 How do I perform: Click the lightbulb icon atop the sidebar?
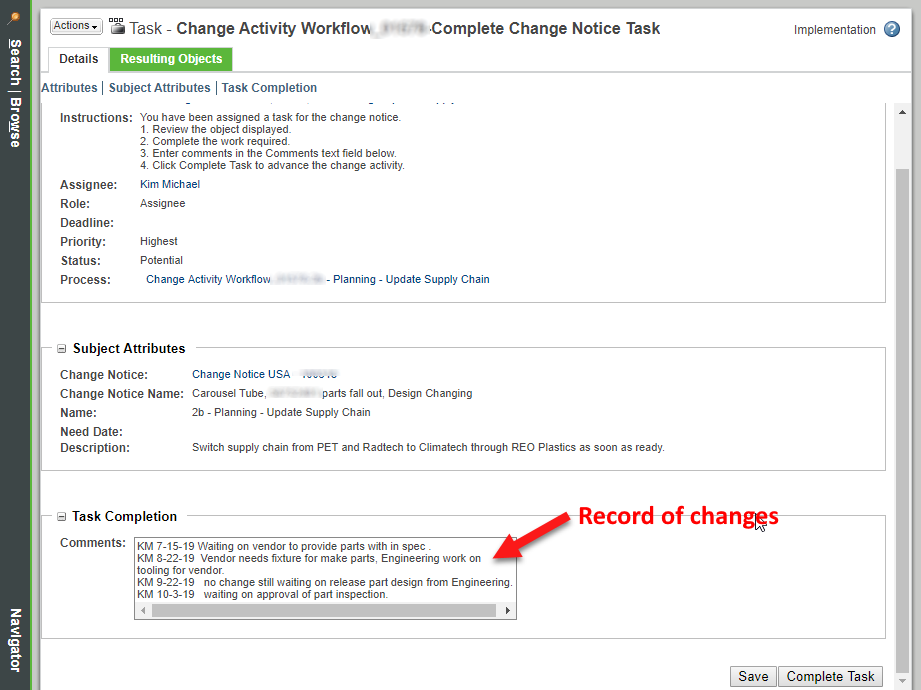[14, 17]
